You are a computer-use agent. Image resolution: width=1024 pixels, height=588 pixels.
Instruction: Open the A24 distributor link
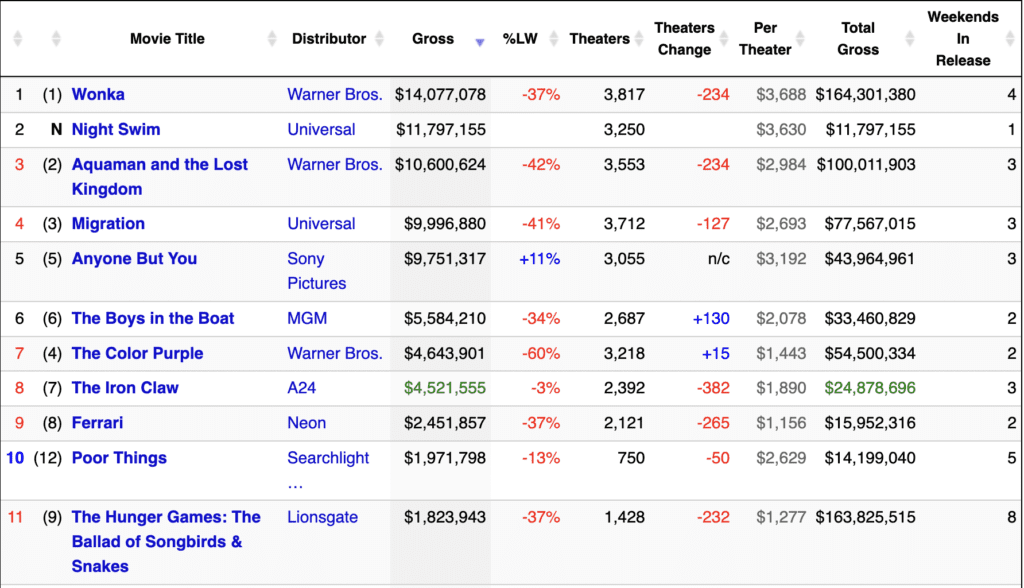click(302, 388)
